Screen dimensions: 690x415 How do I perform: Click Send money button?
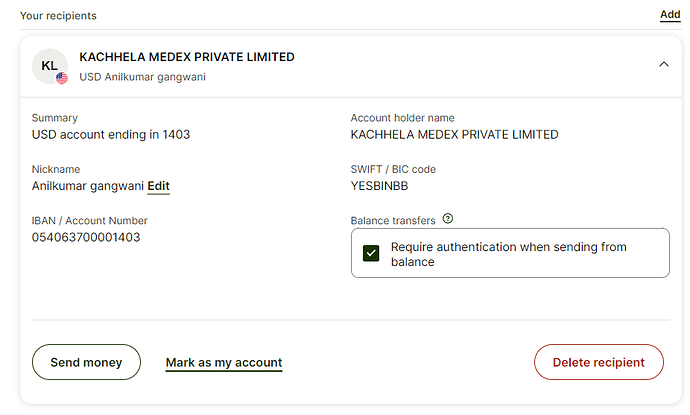(x=86, y=362)
